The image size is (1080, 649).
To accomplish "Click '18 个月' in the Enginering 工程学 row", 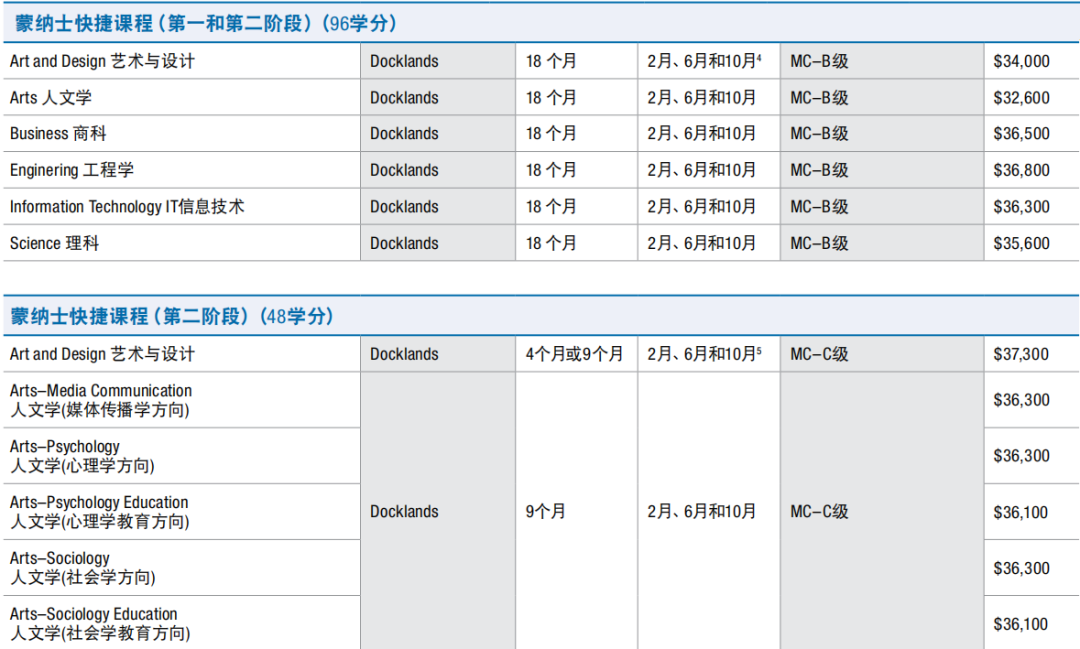I will pos(551,170).
